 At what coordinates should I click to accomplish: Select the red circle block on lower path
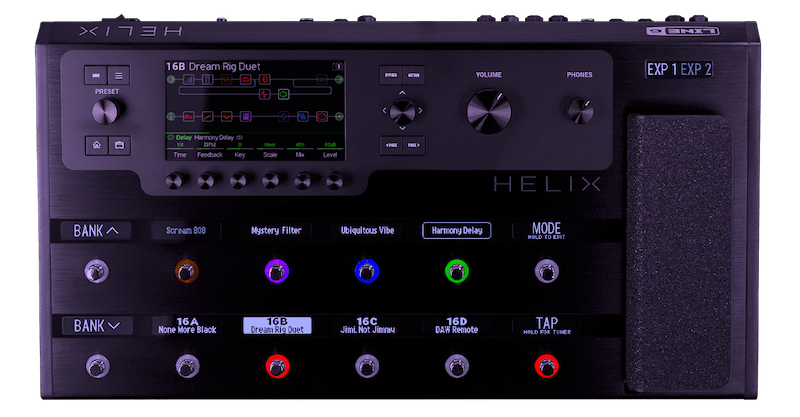tap(321, 117)
